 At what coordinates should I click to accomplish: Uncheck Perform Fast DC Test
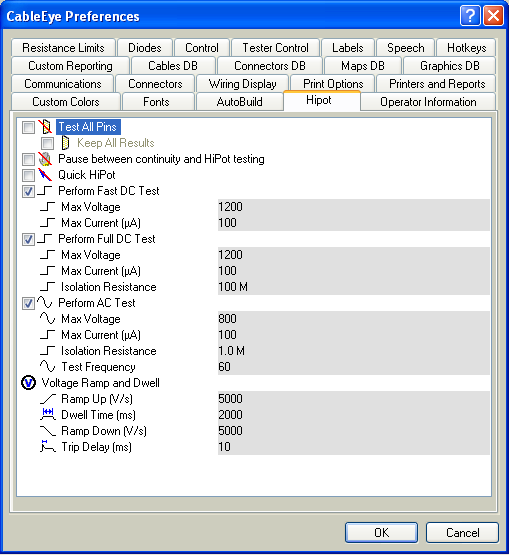click(28, 191)
